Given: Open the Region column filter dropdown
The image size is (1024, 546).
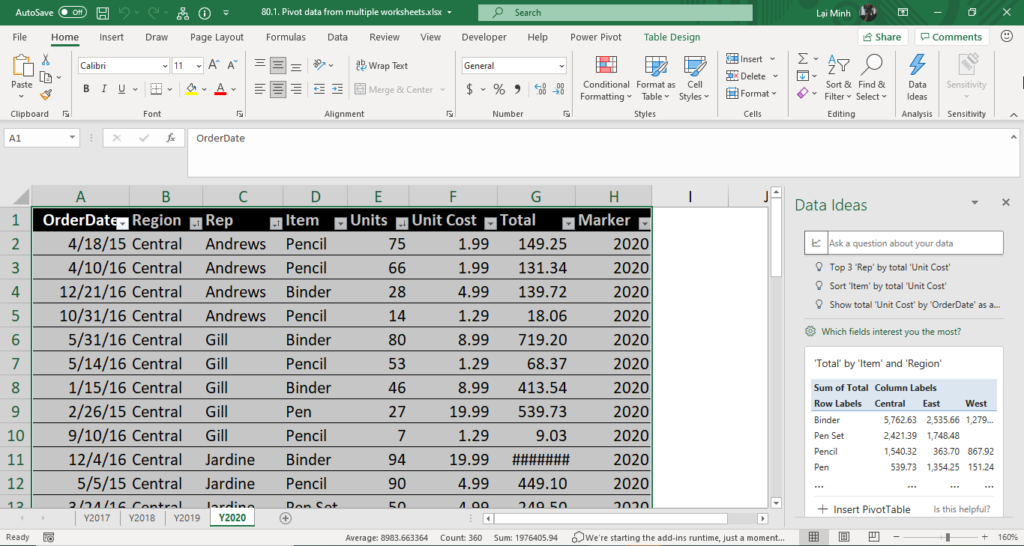Looking at the screenshot, I should pyautogui.click(x=195, y=224).
